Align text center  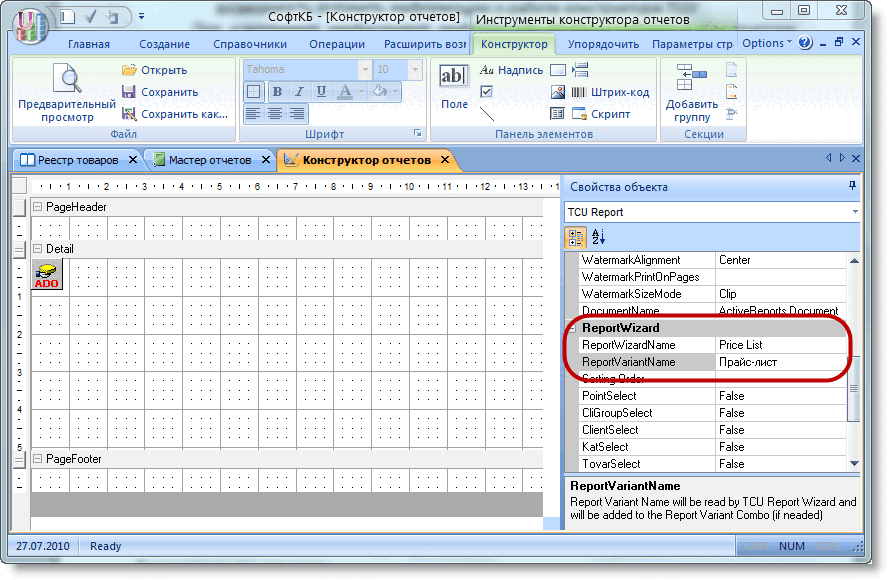(x=275, y=113)
